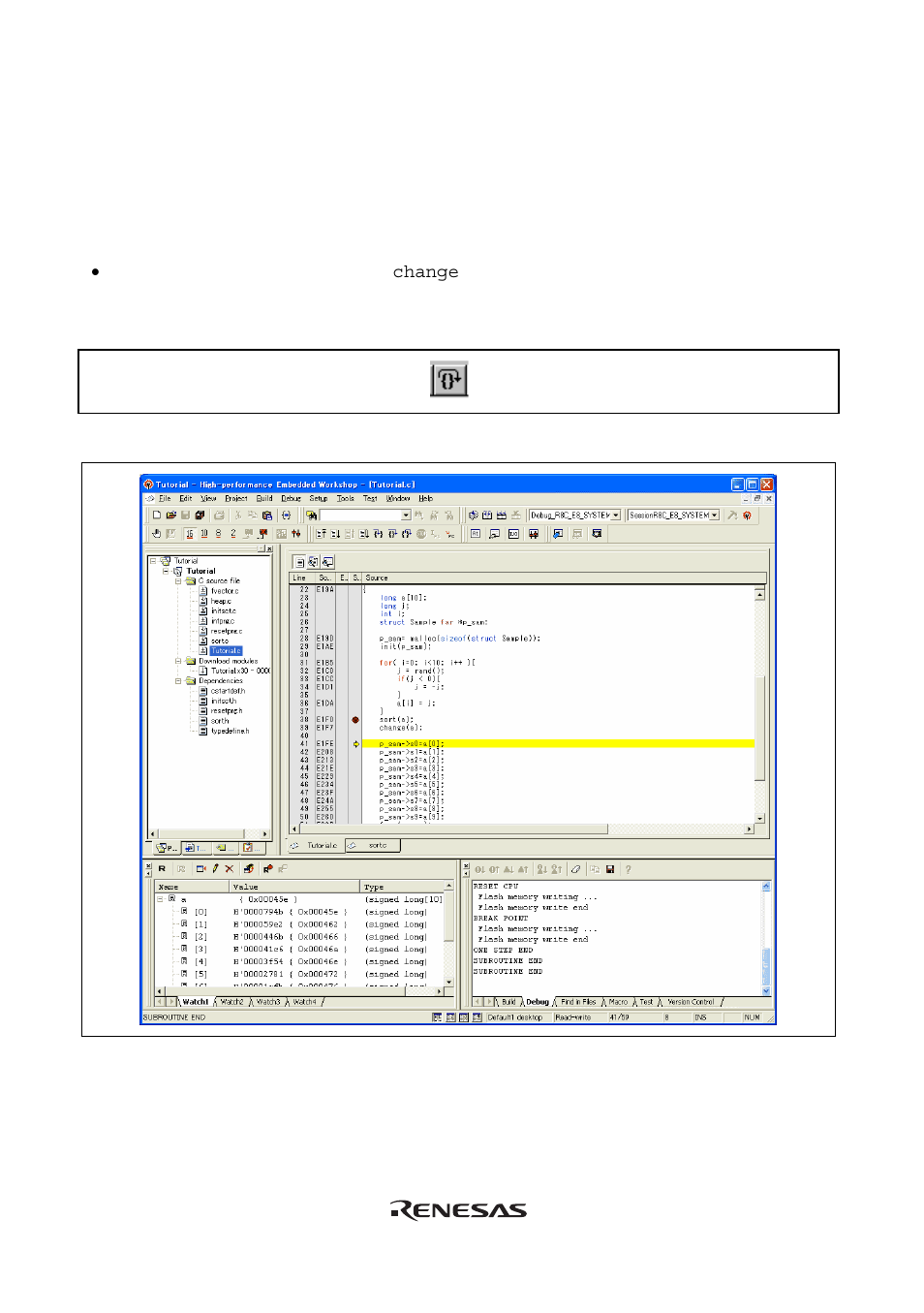The width and height of the screenshot is (924, 1313).
Task: Click the Save All toolbar icon
Action: tap(200, 516)
